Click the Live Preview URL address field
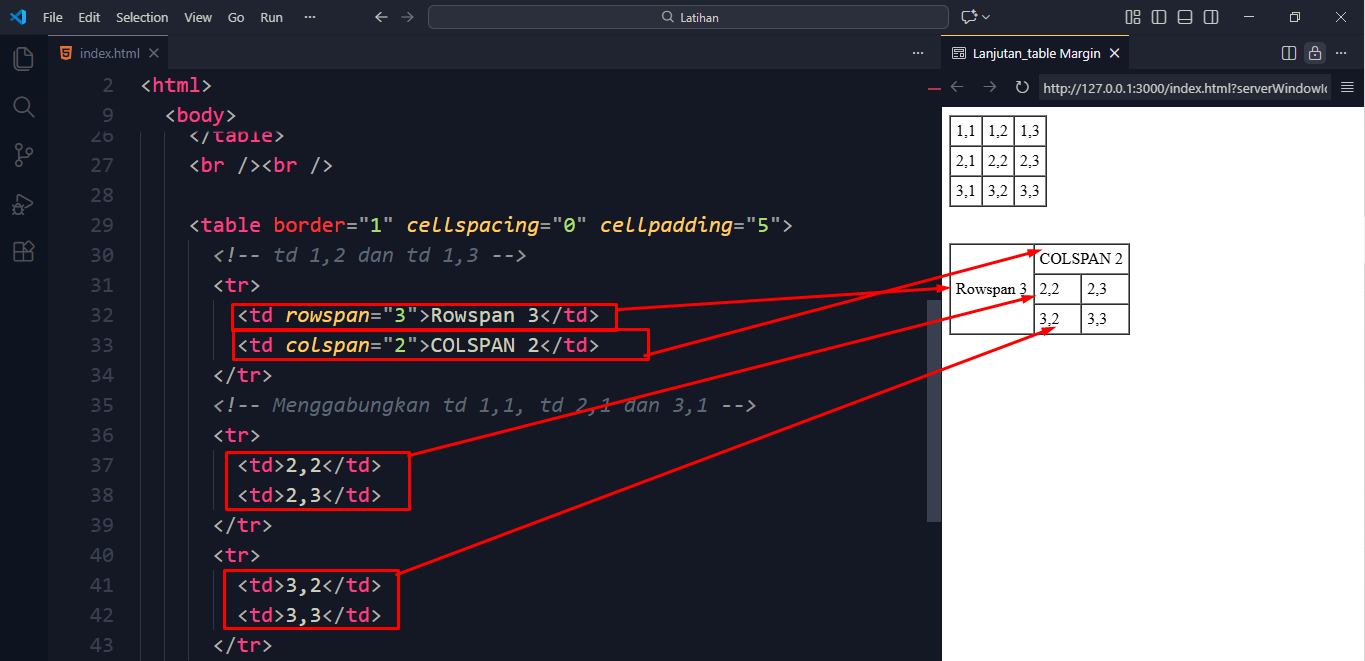The height and width of the screenshot is (661, 1365). [x=1185, y=87]
